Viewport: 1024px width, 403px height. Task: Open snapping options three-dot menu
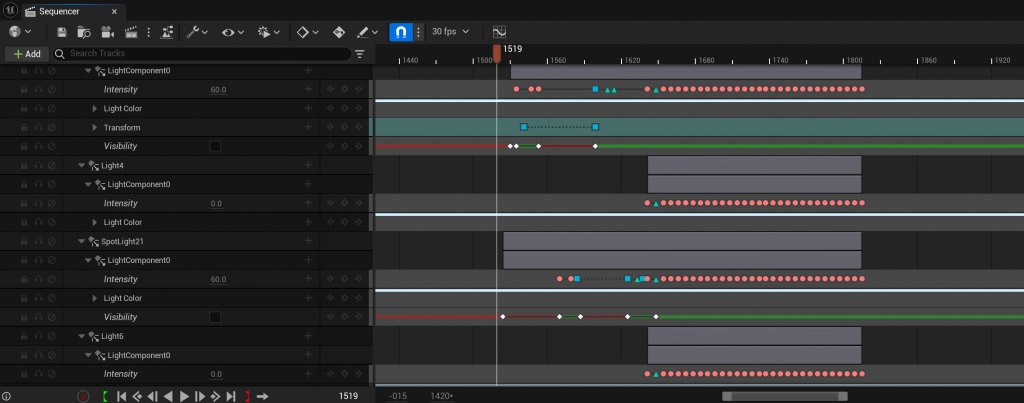tap(419, 31)
